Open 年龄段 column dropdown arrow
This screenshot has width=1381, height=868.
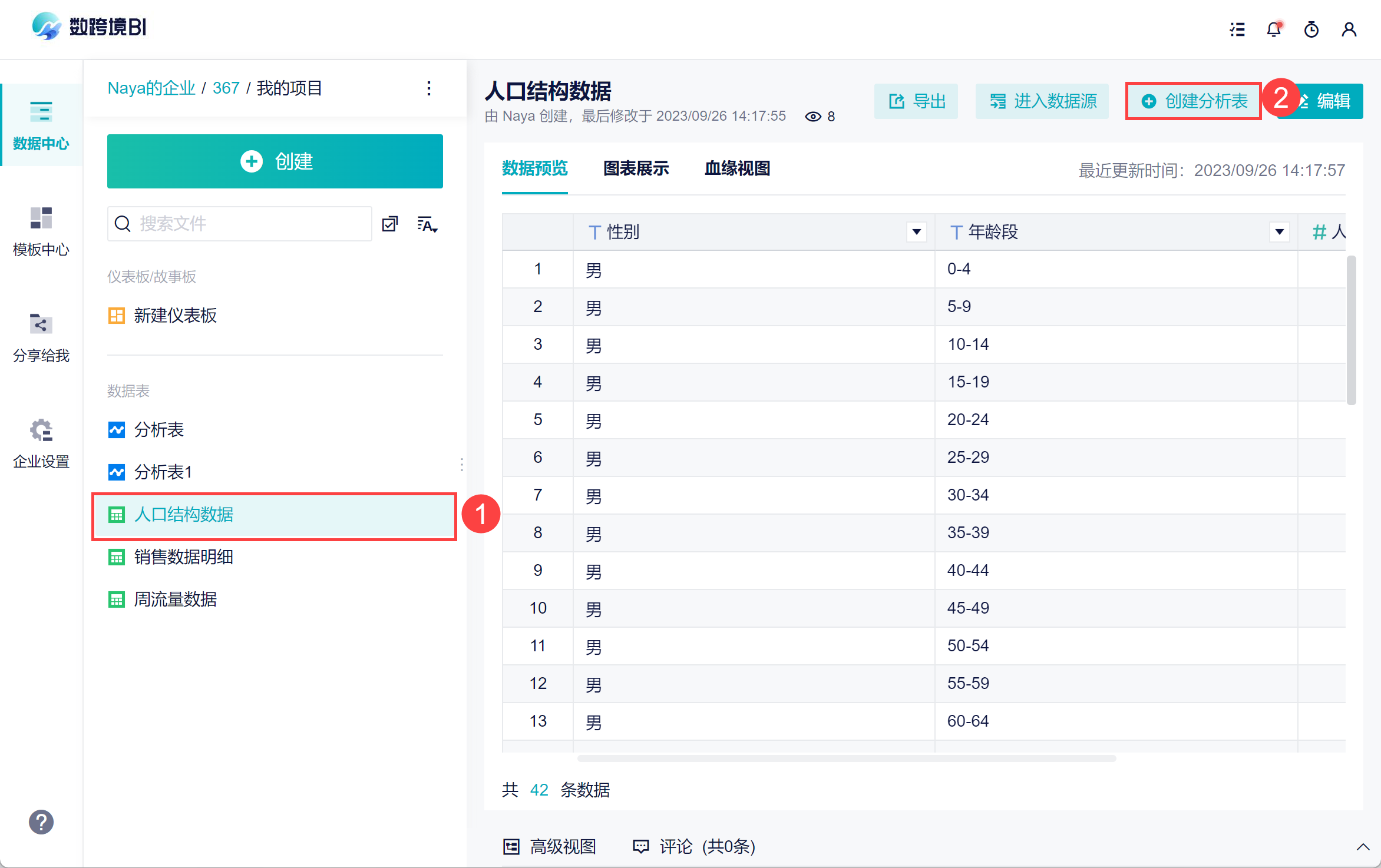point(1279,232)
